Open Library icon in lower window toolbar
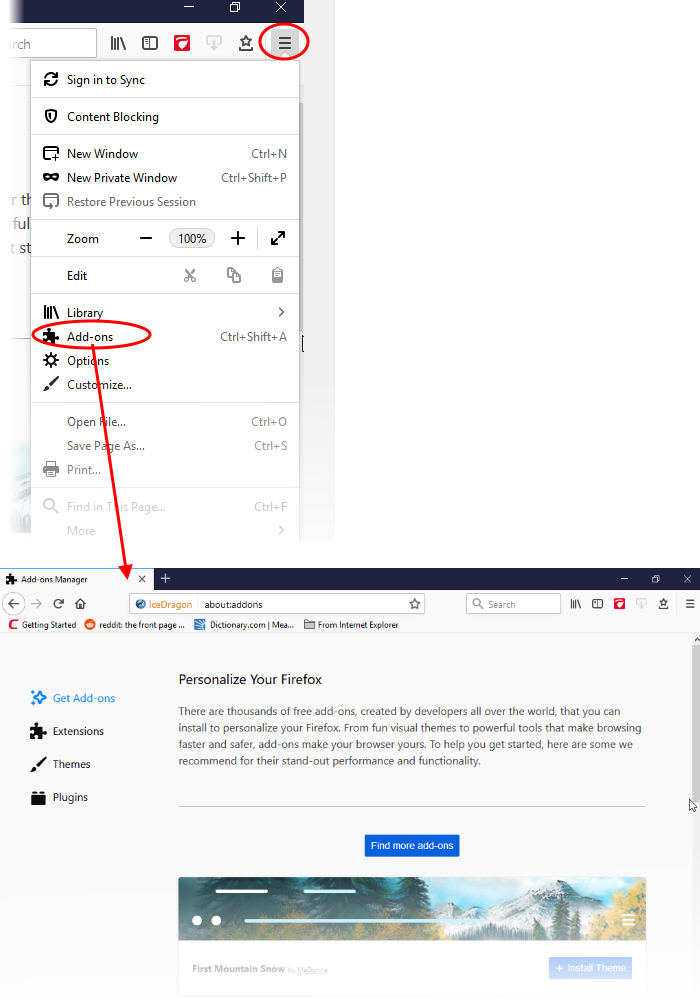The height and width of the screenshot is (998, 700). pos(576,604)
